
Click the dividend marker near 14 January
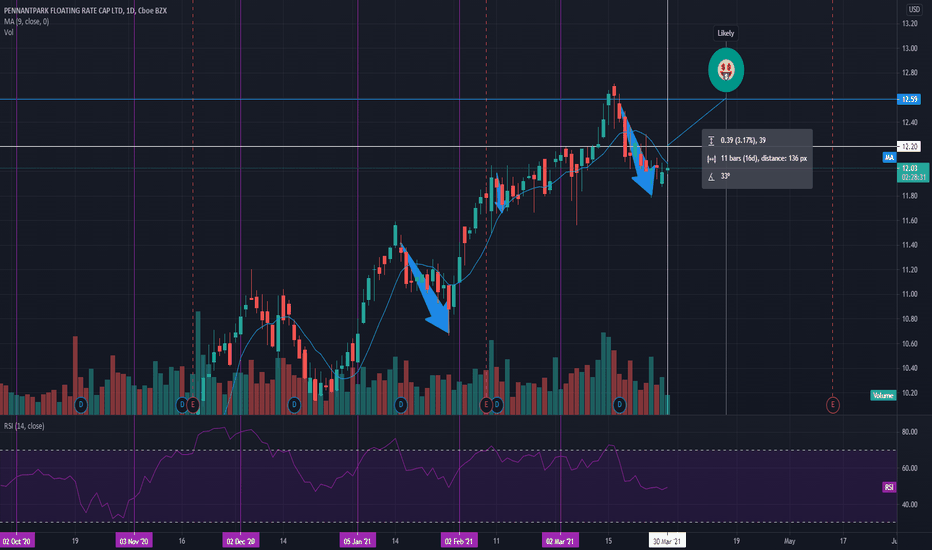[401, 405]
